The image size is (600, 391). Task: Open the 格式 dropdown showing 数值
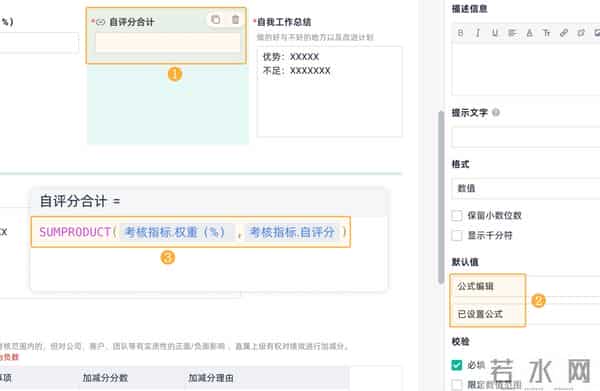click(x=526, y=188)
